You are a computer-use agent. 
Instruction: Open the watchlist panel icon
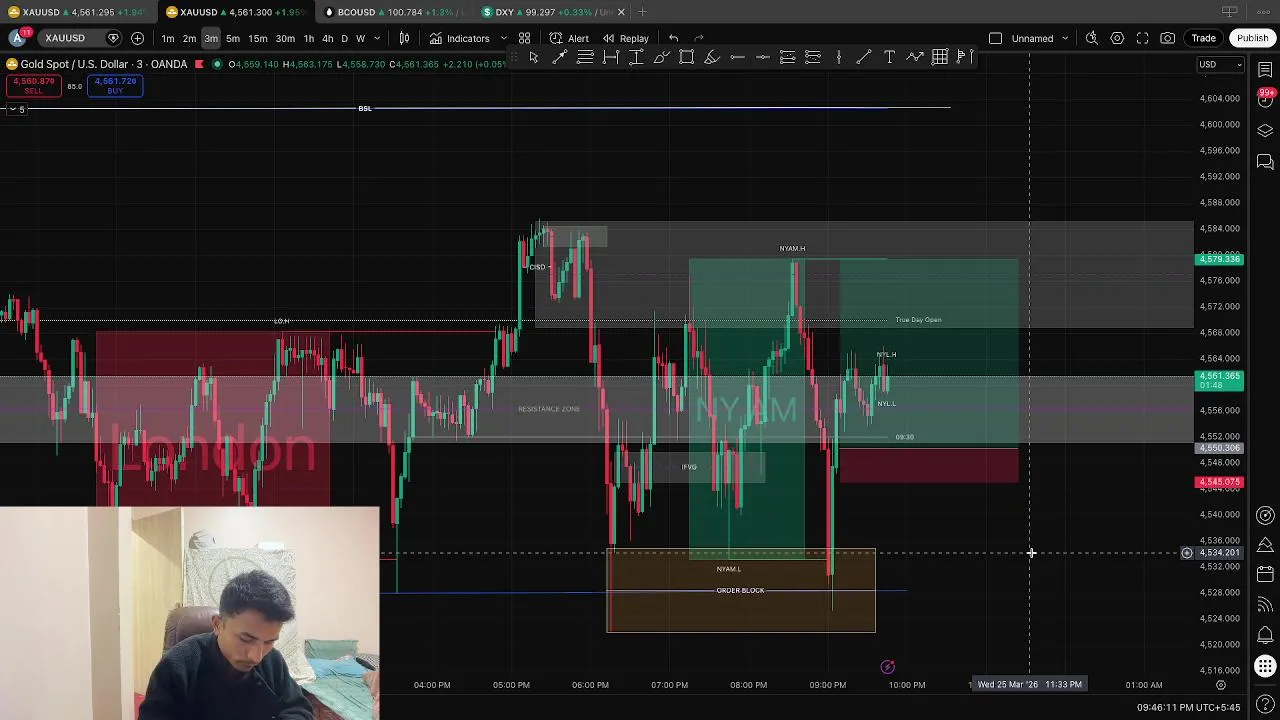[x=1265, y=69]
